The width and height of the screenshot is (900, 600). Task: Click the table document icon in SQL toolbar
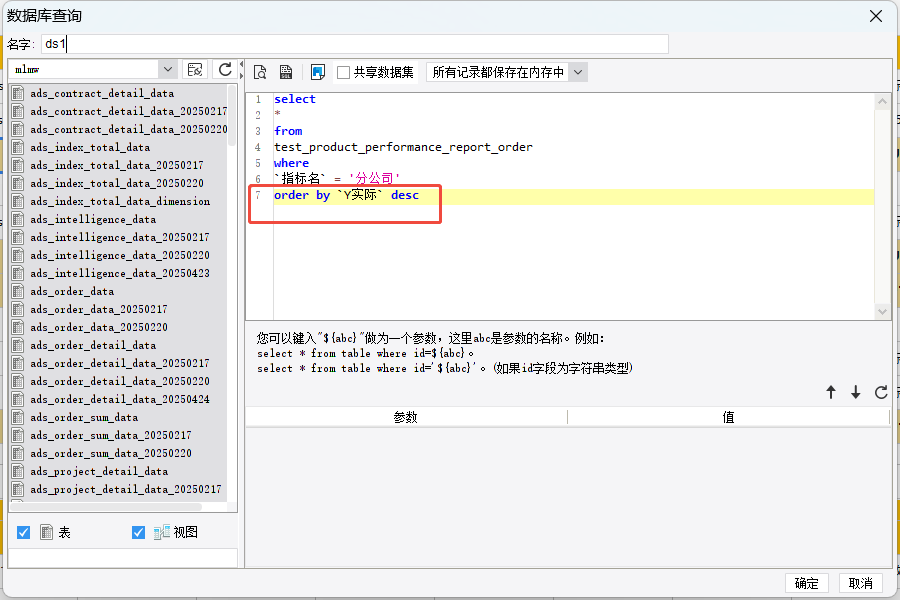pos(286,72)
